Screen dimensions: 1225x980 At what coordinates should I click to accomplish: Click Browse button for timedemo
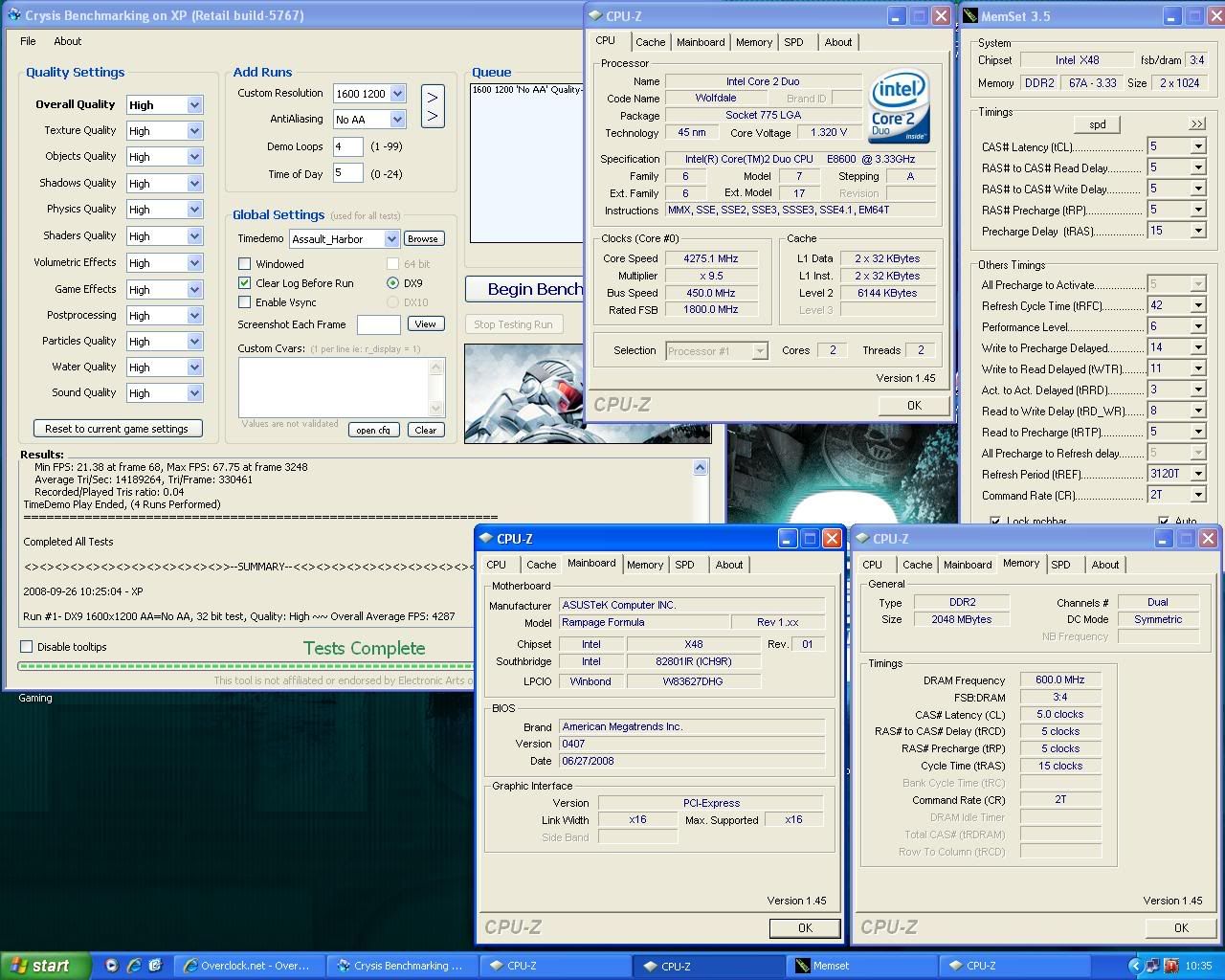[x=422, y=239]
